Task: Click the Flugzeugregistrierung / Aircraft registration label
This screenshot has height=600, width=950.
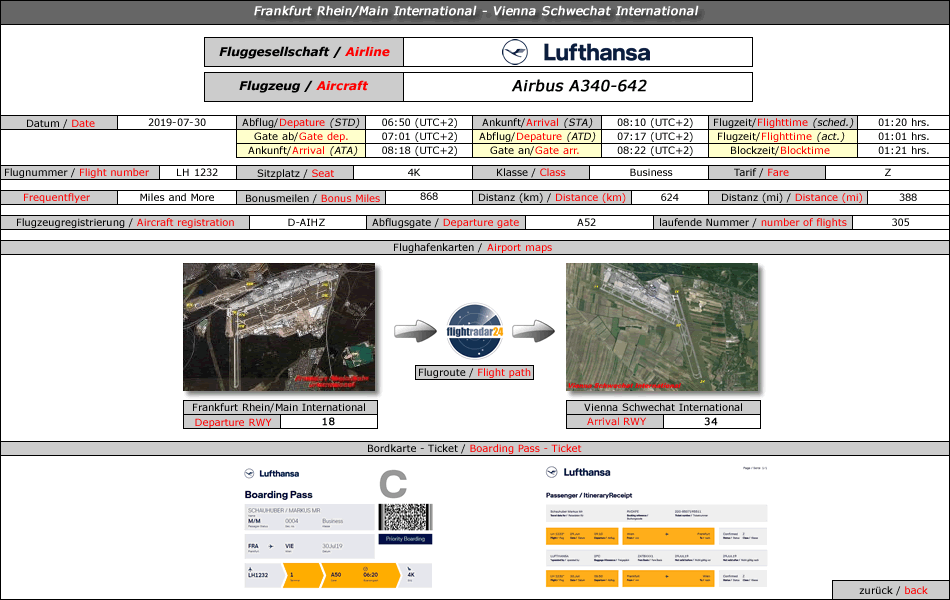Action: pos(125,222)
